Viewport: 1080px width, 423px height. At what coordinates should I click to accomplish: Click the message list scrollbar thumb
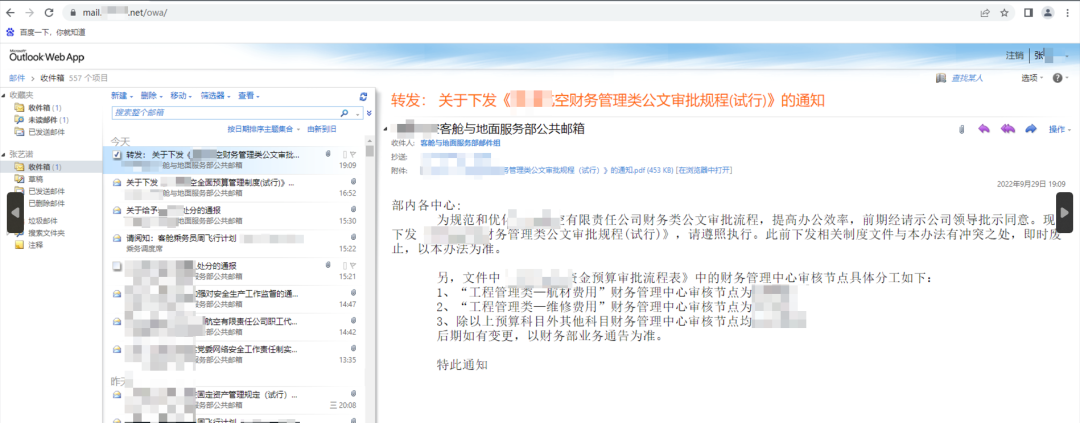pyautogui.click(x=370, y=150)
